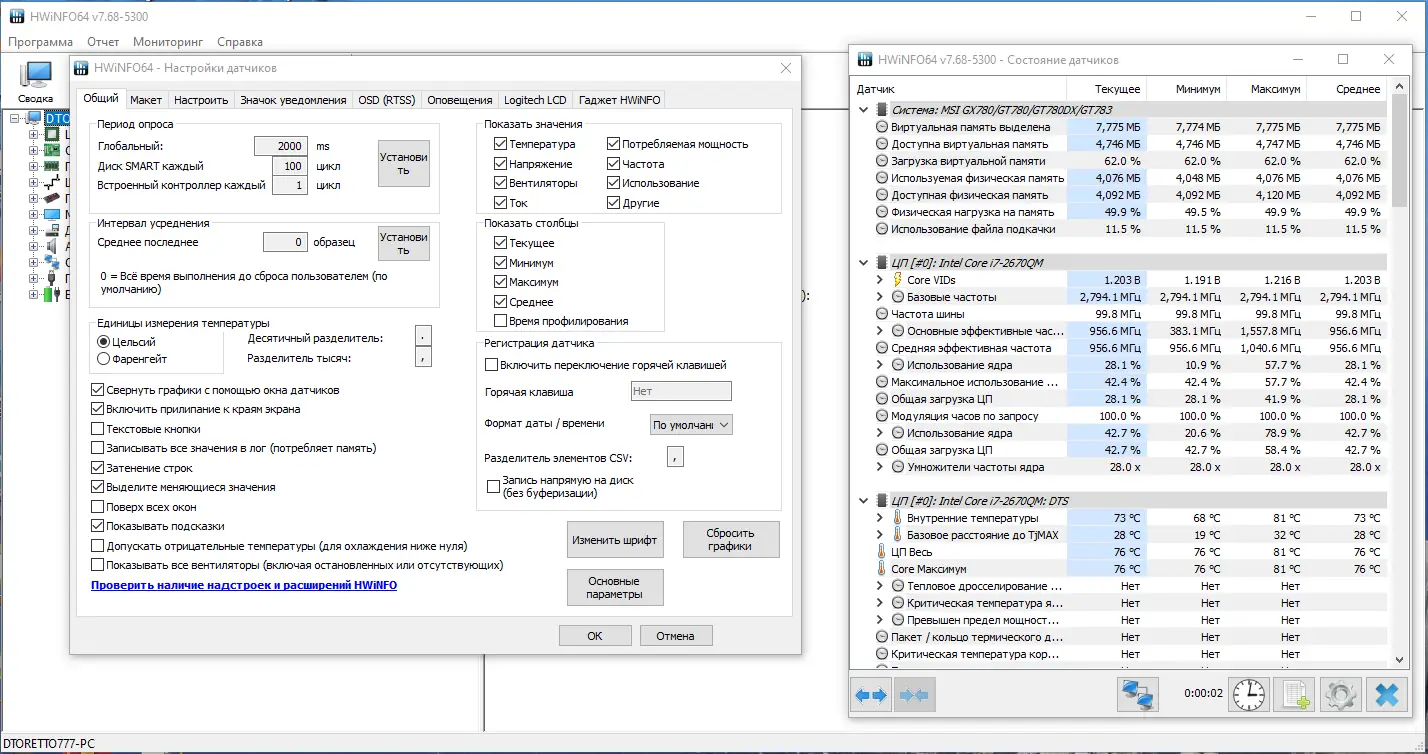Select the zigzag bus icon in main tree
Viewport: 1428px width, 754px height.
pos(53,182)
